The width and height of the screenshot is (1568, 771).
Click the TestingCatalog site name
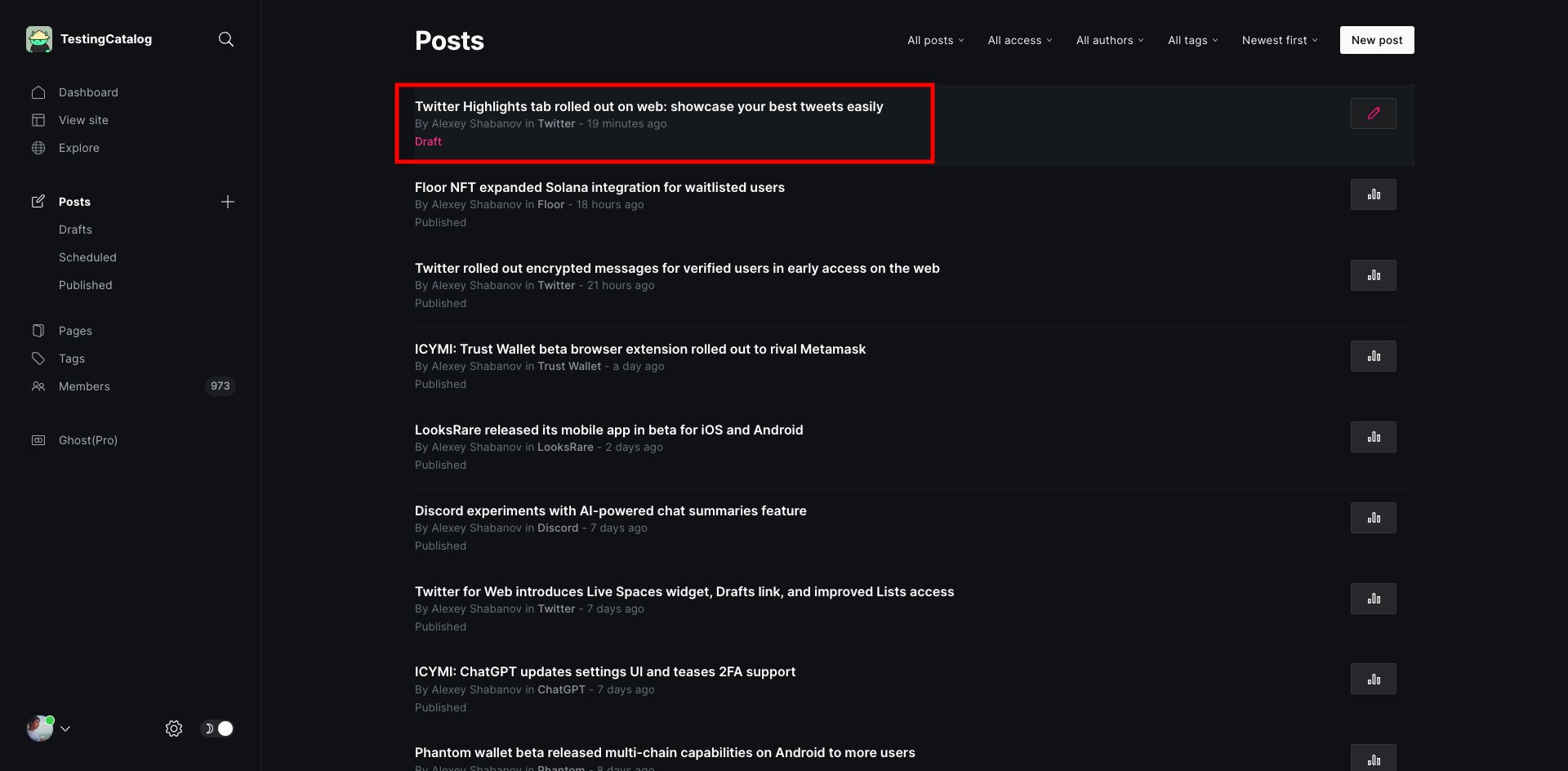pyautogui.click(x=106, y=39)
